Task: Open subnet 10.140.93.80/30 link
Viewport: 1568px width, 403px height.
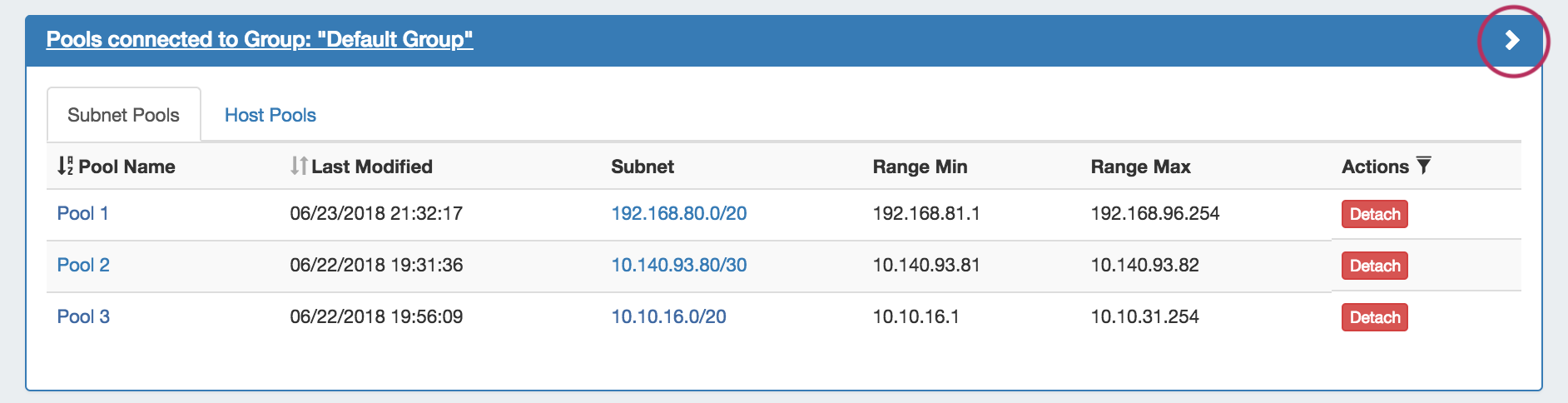Action: (678, 265)
